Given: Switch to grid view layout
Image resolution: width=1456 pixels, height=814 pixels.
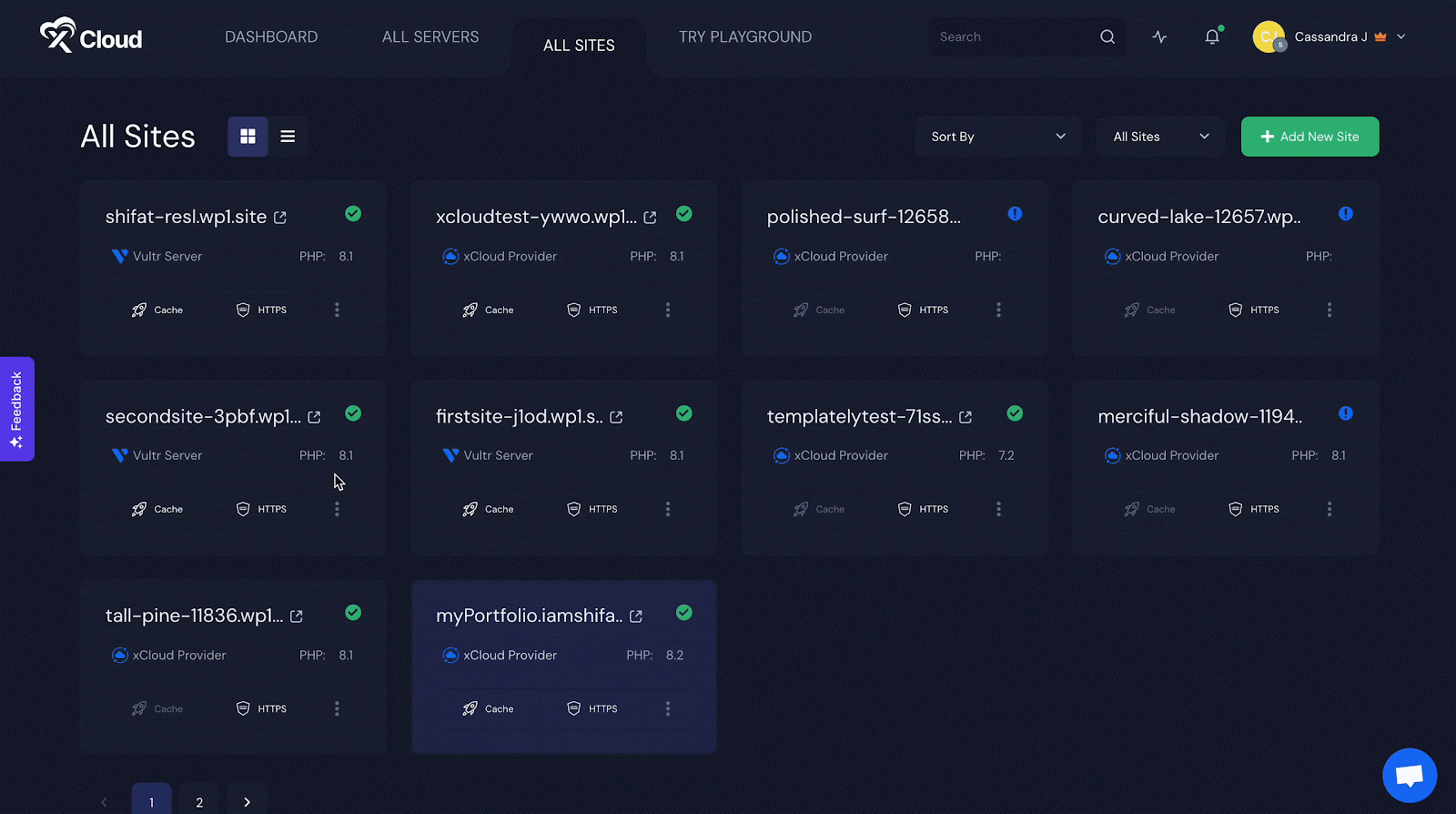Looking at the screenshot, I should [x=248, y=137].
